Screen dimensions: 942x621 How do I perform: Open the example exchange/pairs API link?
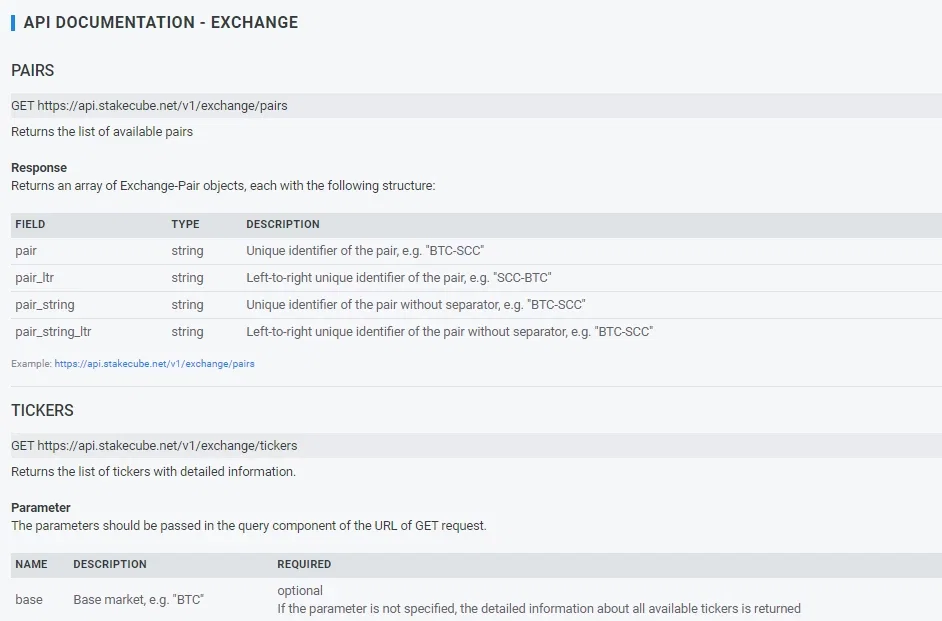click(154, 363)
